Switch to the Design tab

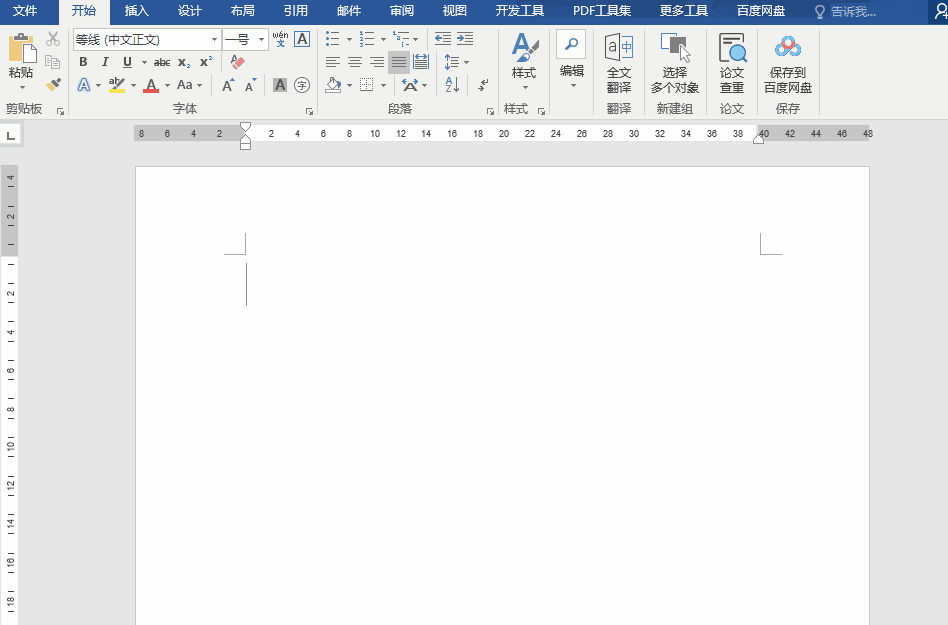click(189, 11)
